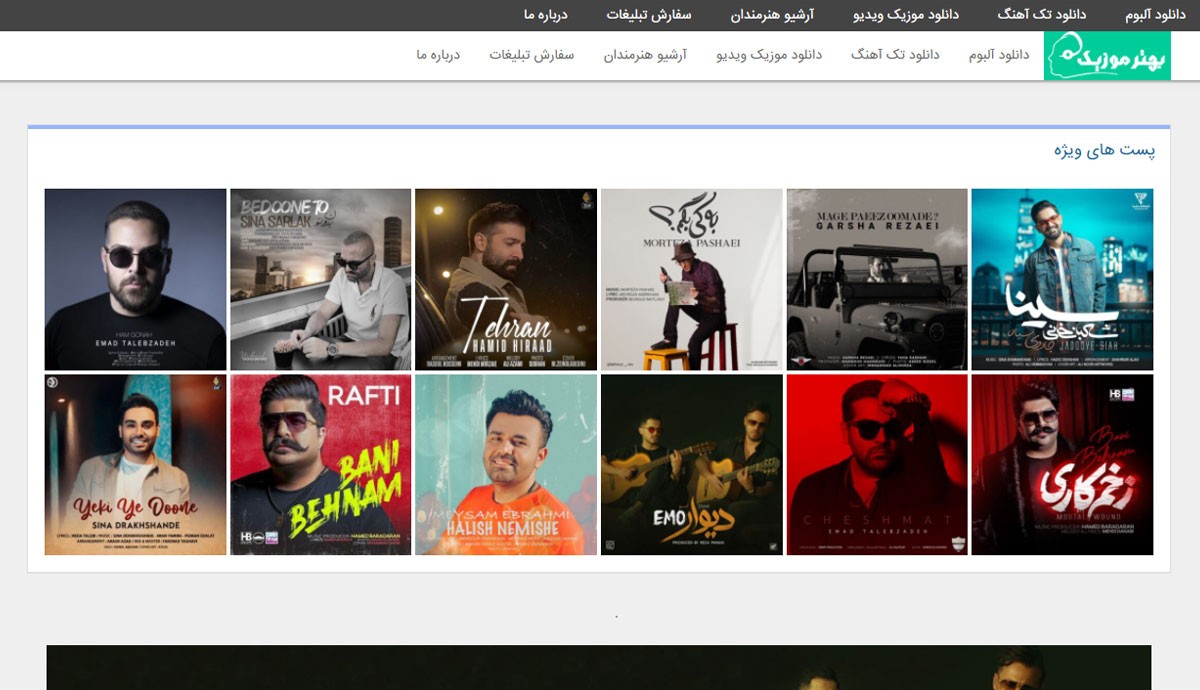Screen dimensions: 1200x690
Task: Open the Emad Talebzadeh Cheshmat red cover
Action: click(877, 465)
